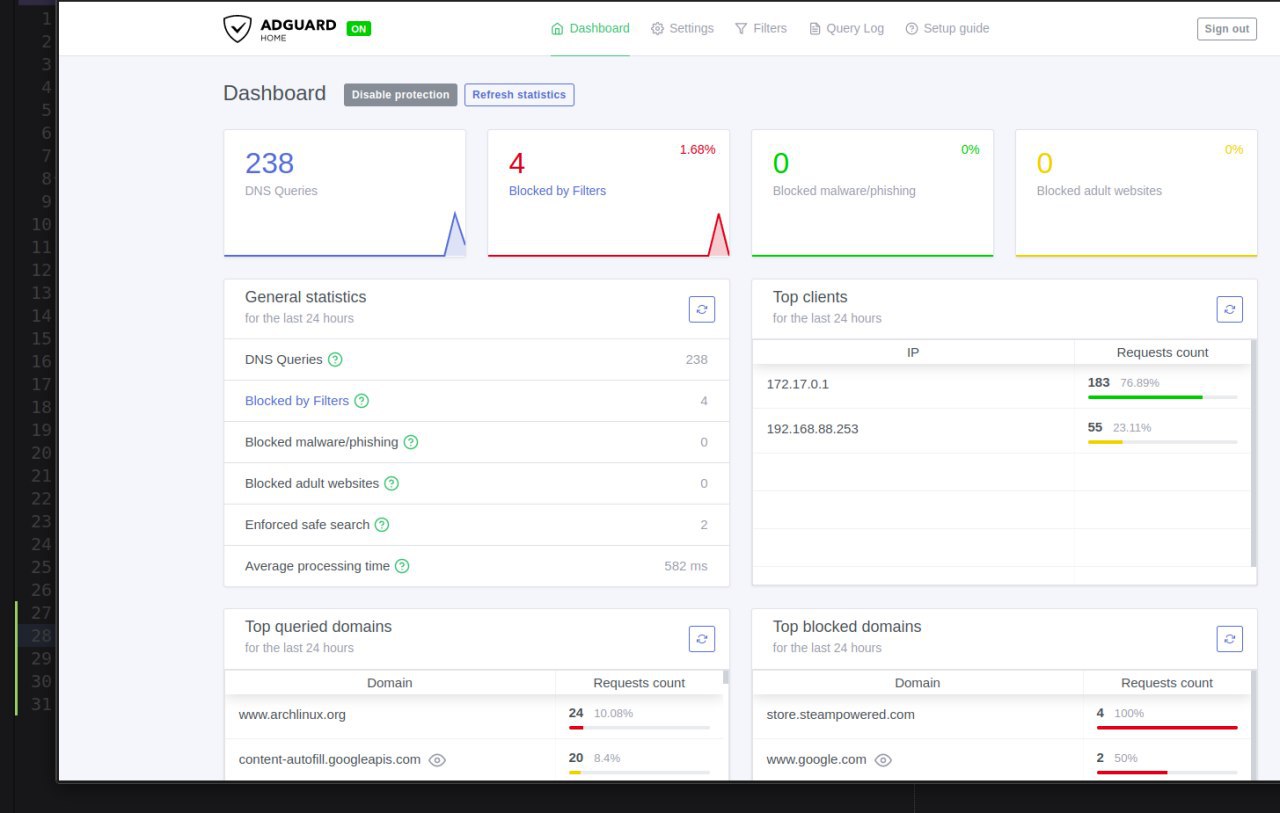Click red progress bar for store.steampowered.com

[1167, 728]
